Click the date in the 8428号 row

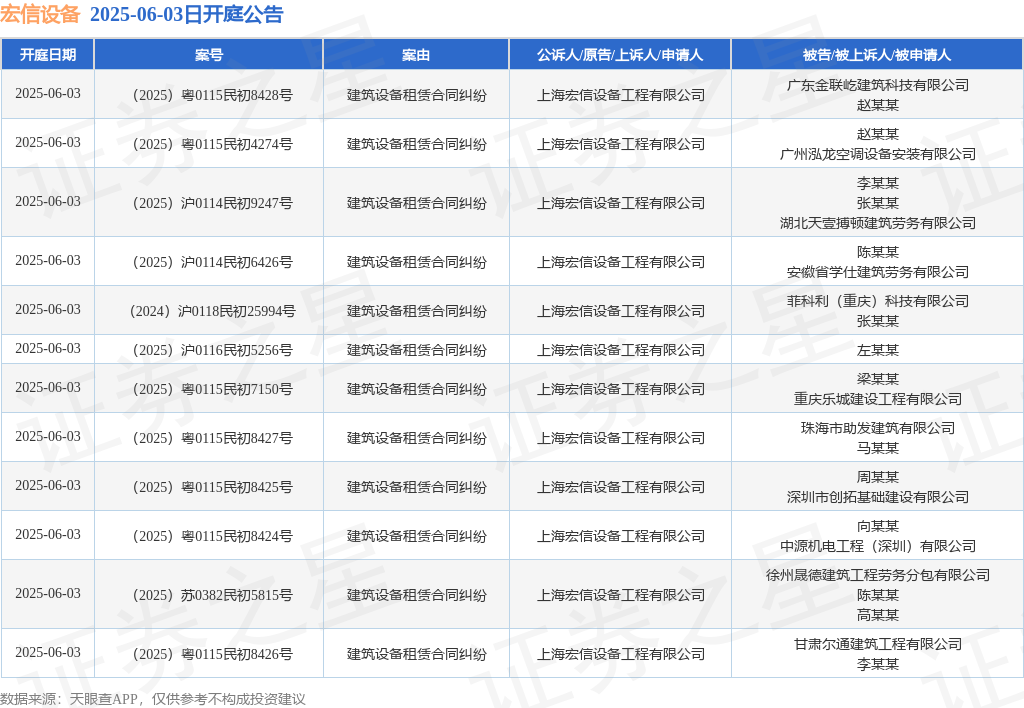pos(48,93)
